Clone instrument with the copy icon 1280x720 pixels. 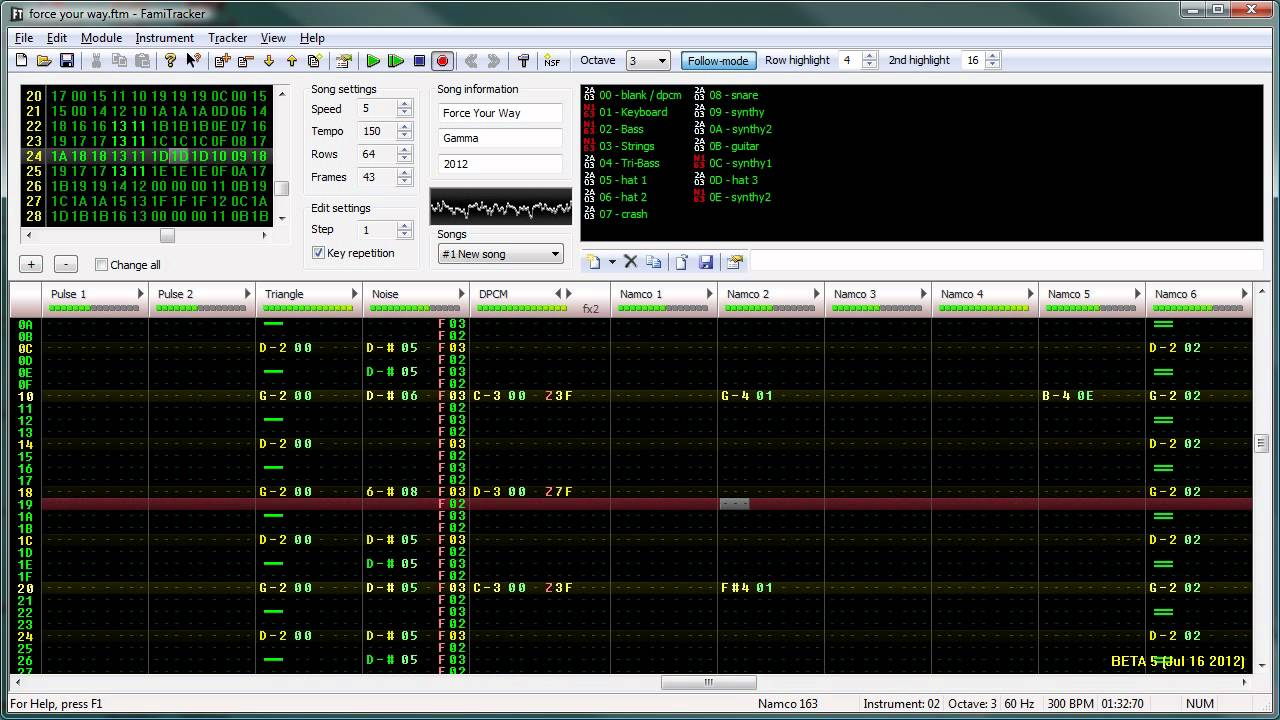[654, 262]
